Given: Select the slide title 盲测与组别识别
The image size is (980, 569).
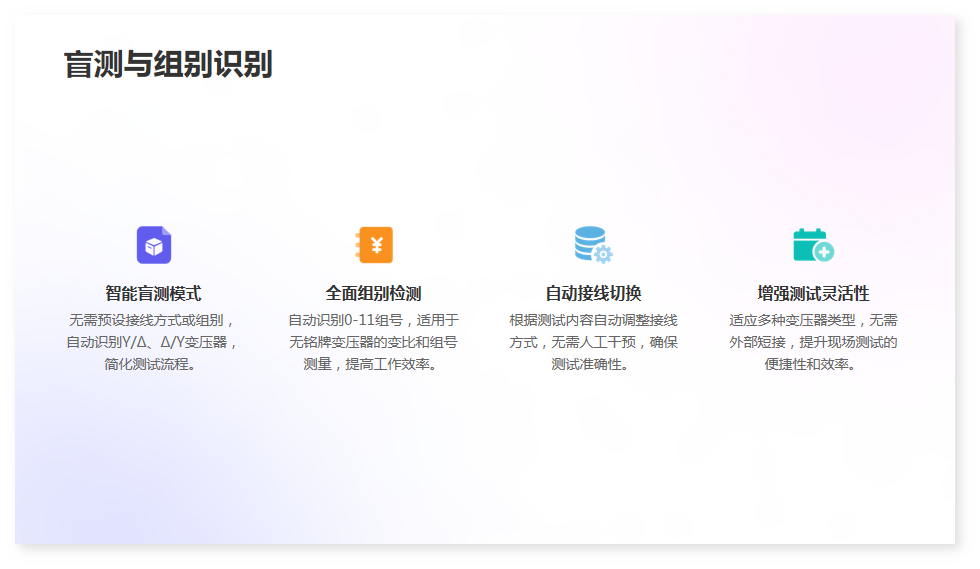Looking at the screenshot, I should [168, 64].
